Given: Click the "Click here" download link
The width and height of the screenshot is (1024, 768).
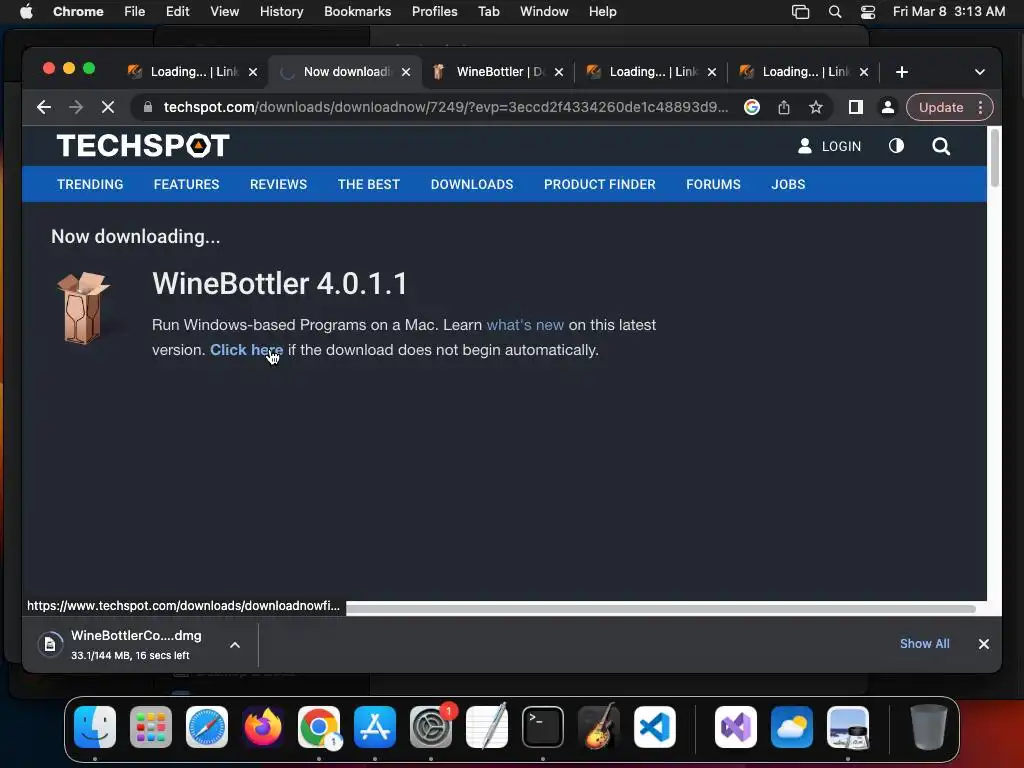Looking at the screenshot, I should coord(246,349).
